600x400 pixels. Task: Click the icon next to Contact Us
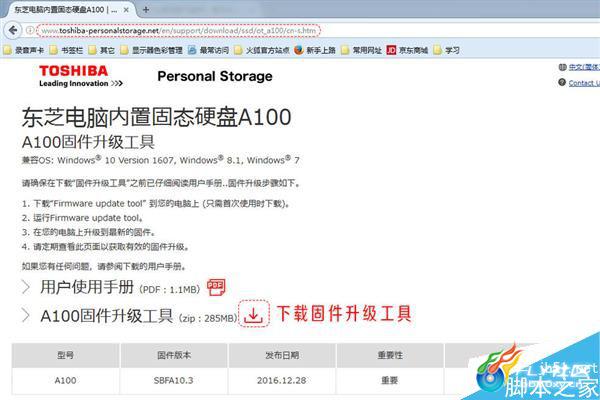click(x=562, y=82)
